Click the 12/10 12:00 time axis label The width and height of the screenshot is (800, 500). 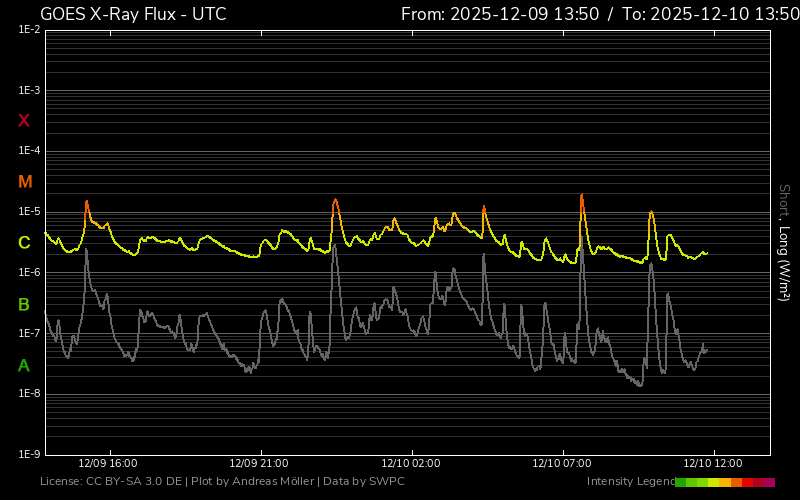(713, 464)
